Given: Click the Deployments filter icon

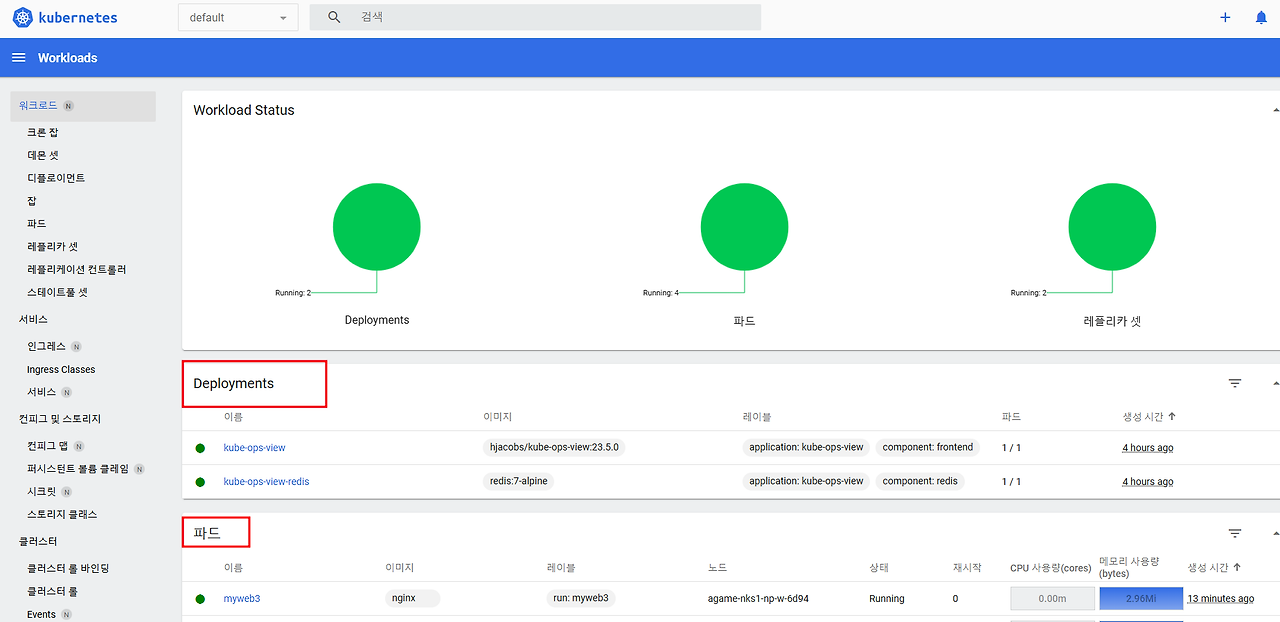Looking at the screenshot, I should [1235, 383].
